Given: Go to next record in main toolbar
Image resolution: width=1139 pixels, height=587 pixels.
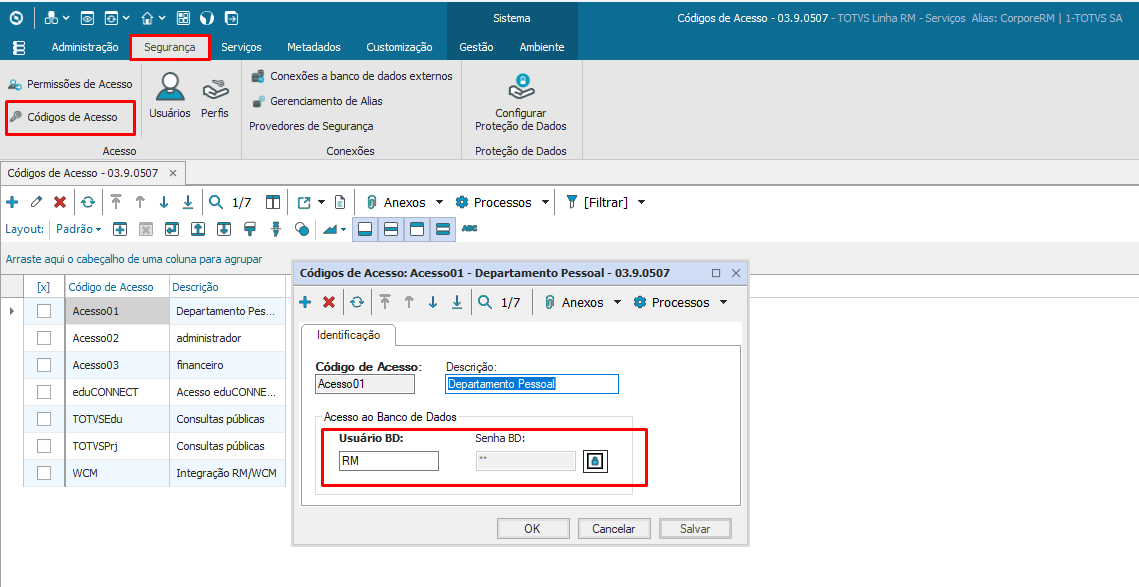Looking at the screenshot, I should tap(164, 202).
